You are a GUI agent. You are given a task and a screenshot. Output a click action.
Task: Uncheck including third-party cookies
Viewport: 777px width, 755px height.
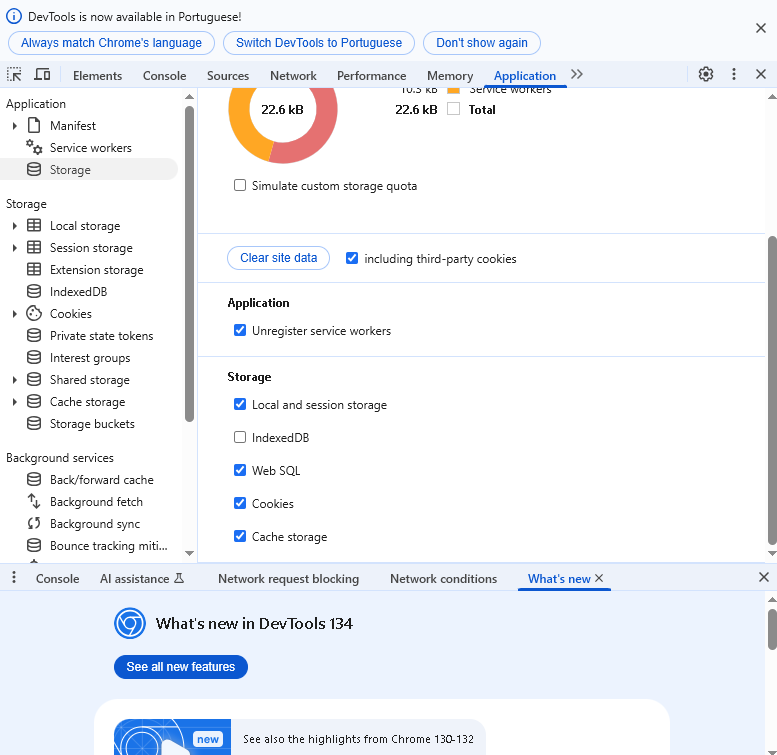click(352, 258)
